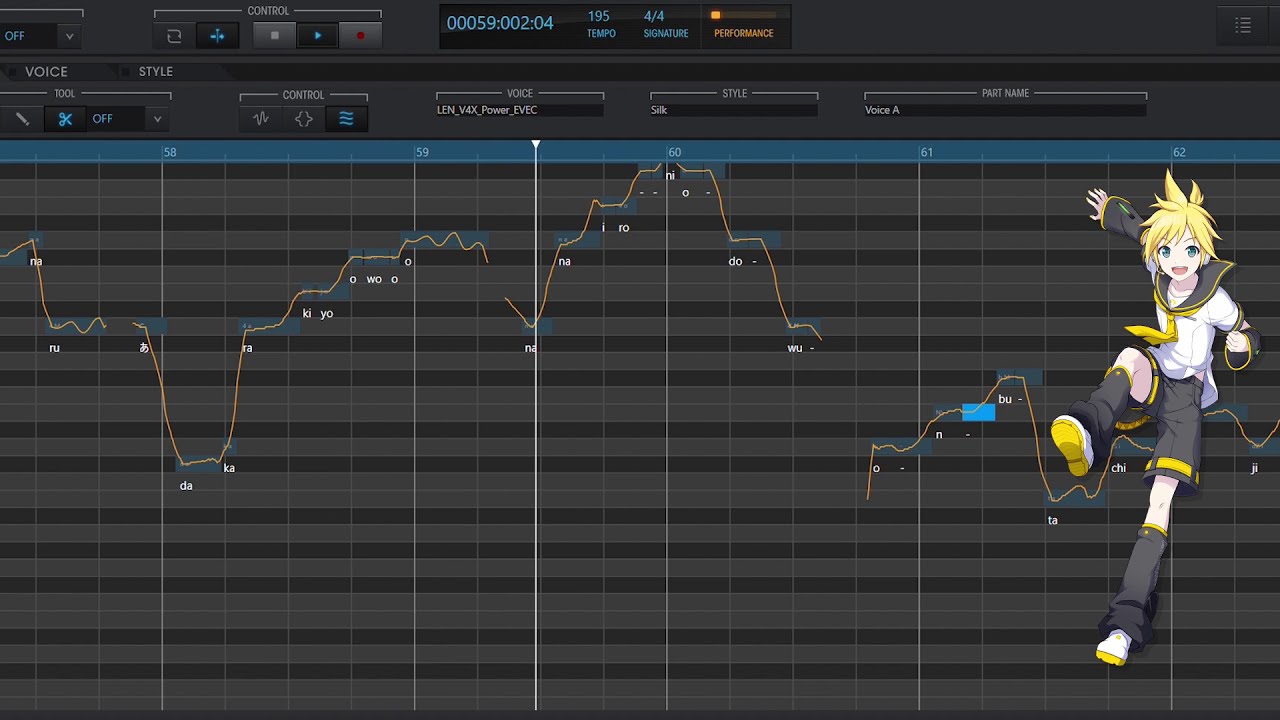
Task: Toggle the pitch curve wave lines control
Action: click(346, 119)
